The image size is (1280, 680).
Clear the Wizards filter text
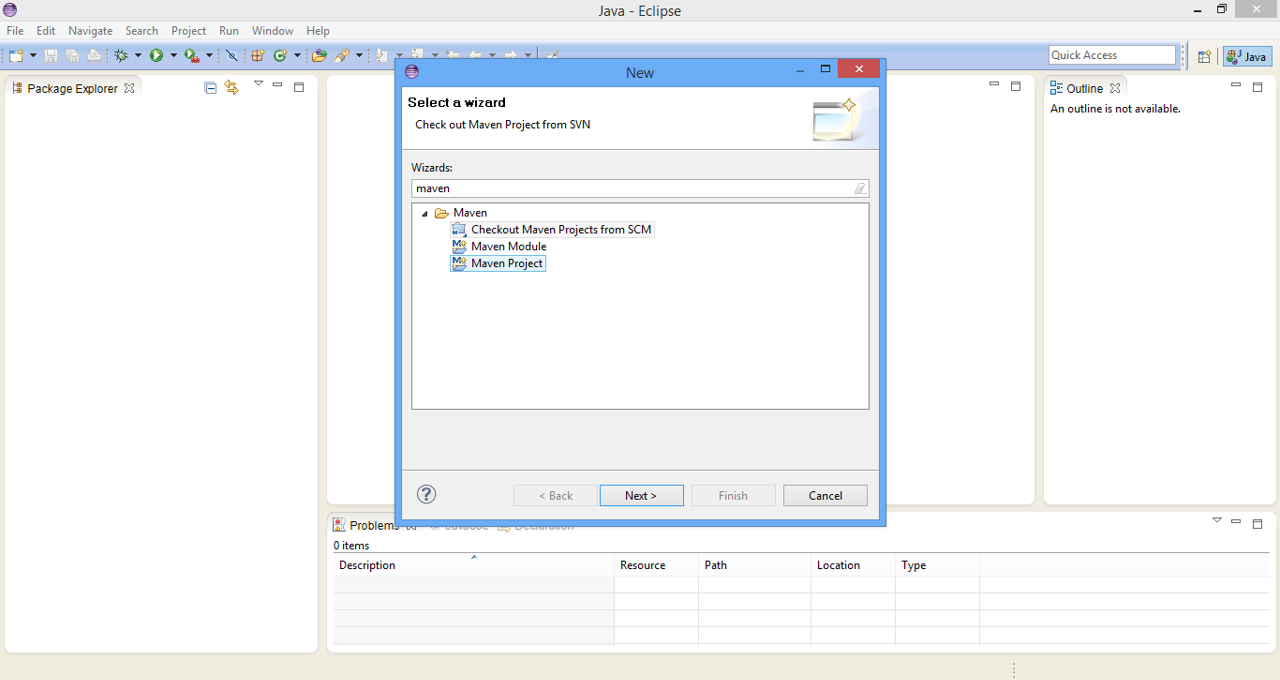coord(860,188)
